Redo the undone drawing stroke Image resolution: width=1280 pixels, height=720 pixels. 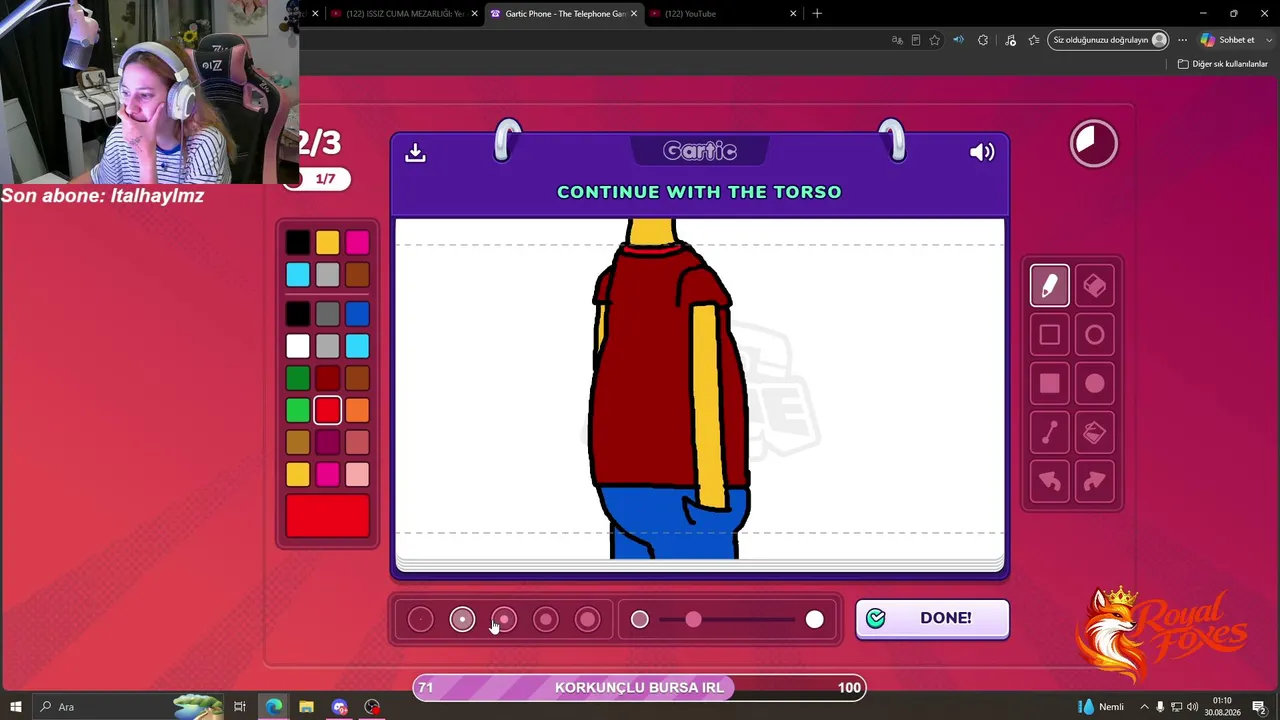tap(1095, 482)
